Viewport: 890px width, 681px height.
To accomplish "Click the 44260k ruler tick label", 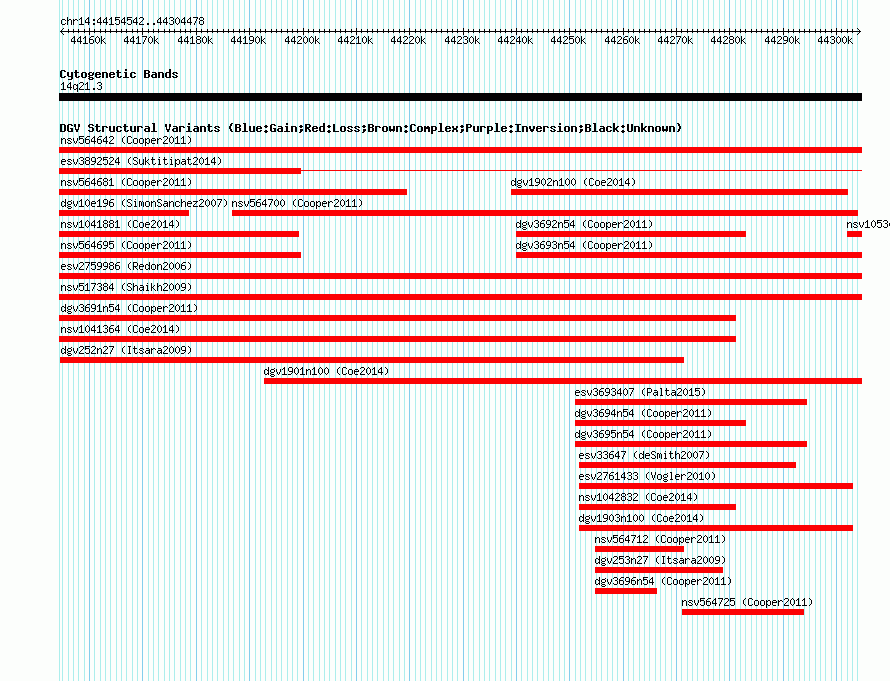I will (622, 40).
